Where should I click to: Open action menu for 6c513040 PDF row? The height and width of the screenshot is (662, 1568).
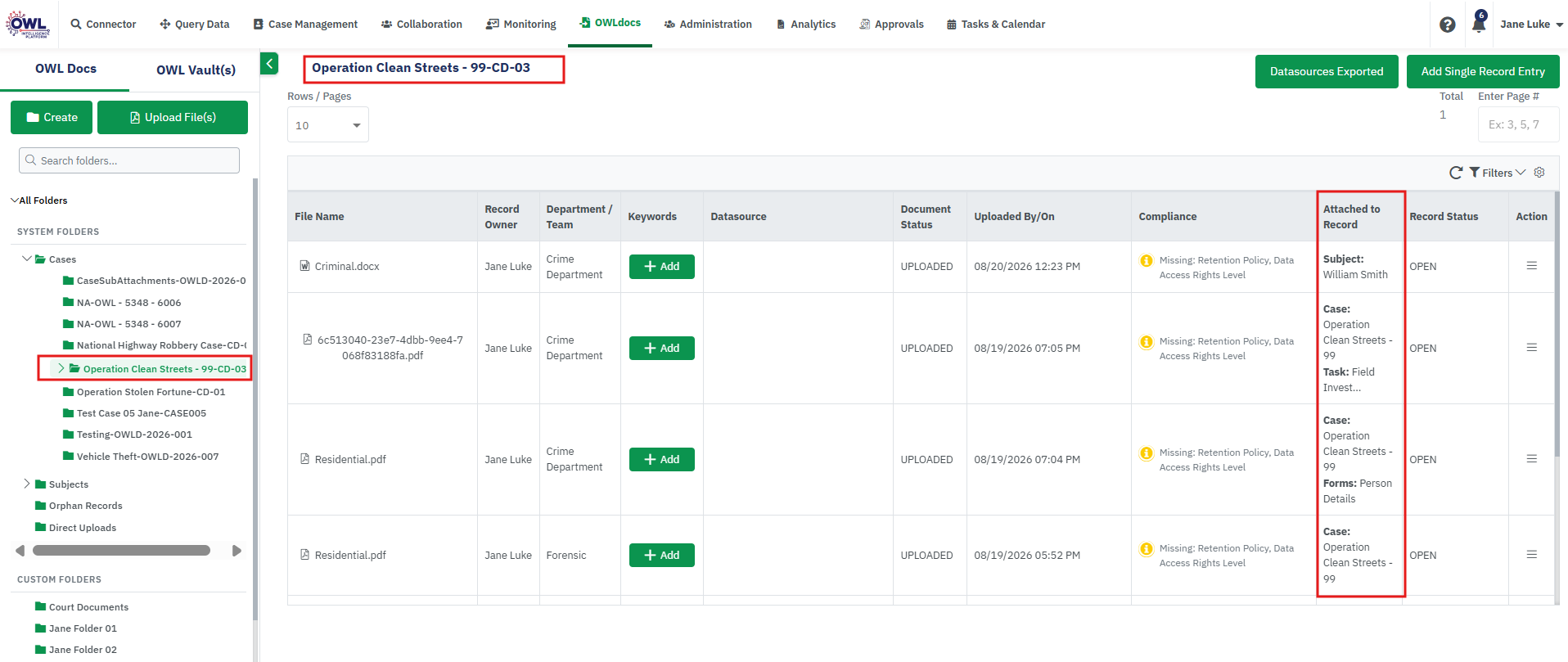tap(1531, 348)
